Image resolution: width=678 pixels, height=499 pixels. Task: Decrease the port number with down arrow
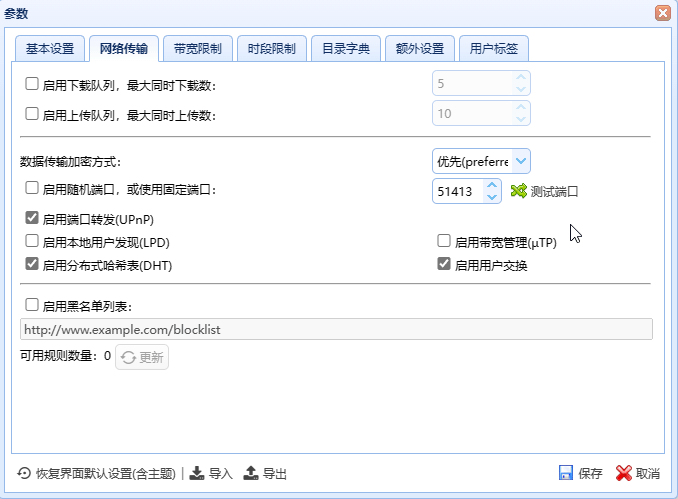tap(490, 197)
